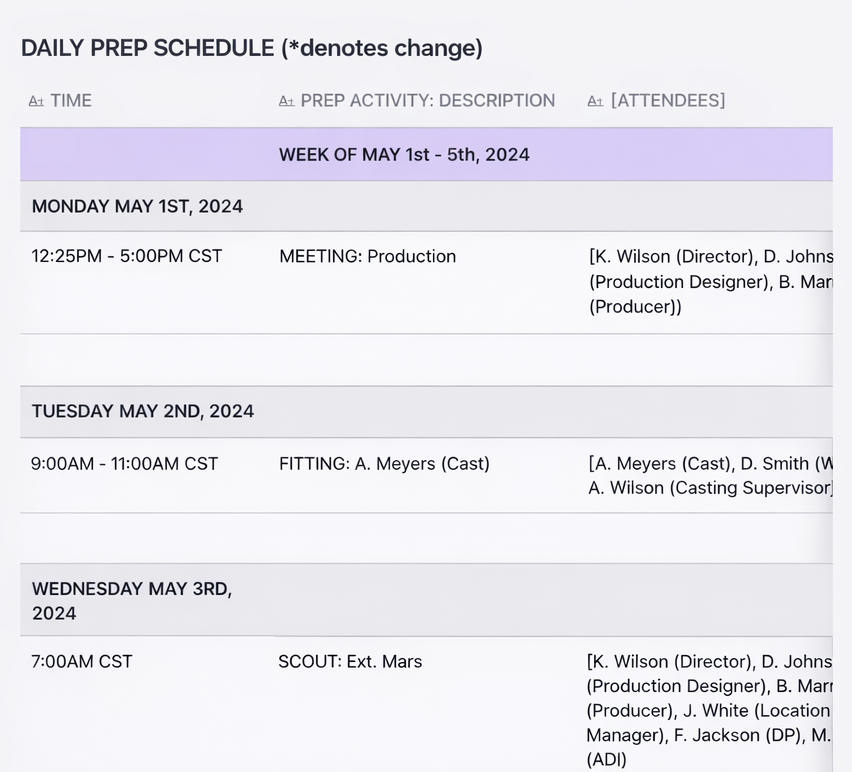Click the WEDNESDAY MAY 3RD, 2024 row
This screenshot has height=772, width=852.
click(x=132, y=600)
